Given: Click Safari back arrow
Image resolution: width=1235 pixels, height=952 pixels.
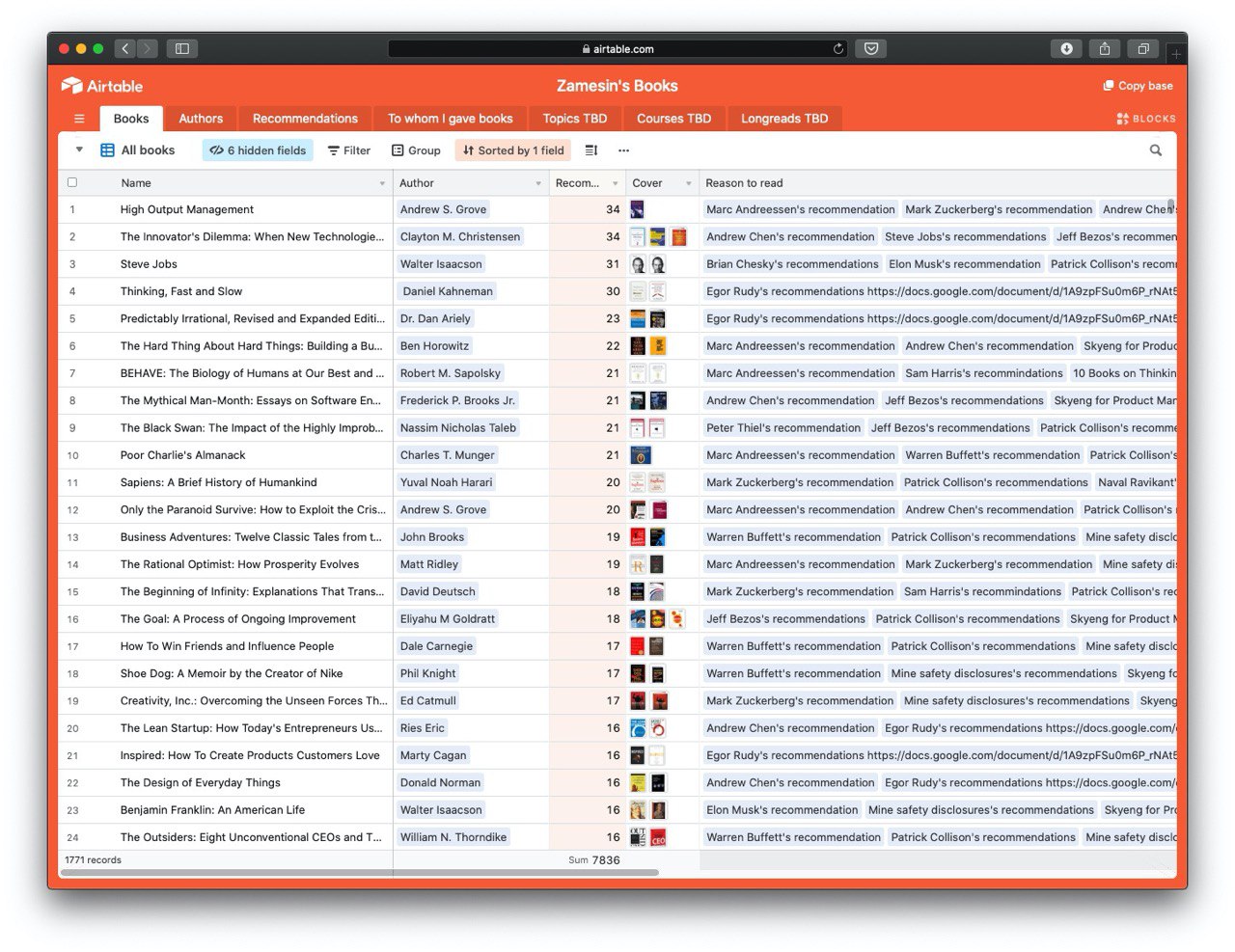Looking at the screenshot, I should pos(124,48).
